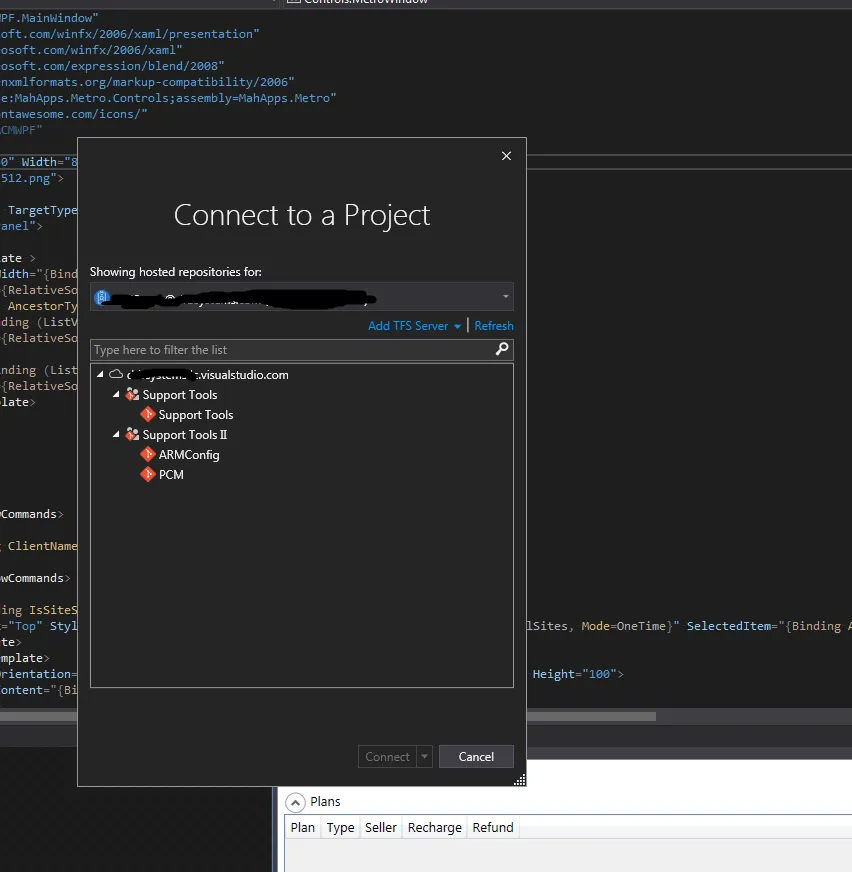Image resolution: width=852 pixels, height=872 pixels.
Task: Click the Support Tools team project icon
Action: click(x=132, y=395)
